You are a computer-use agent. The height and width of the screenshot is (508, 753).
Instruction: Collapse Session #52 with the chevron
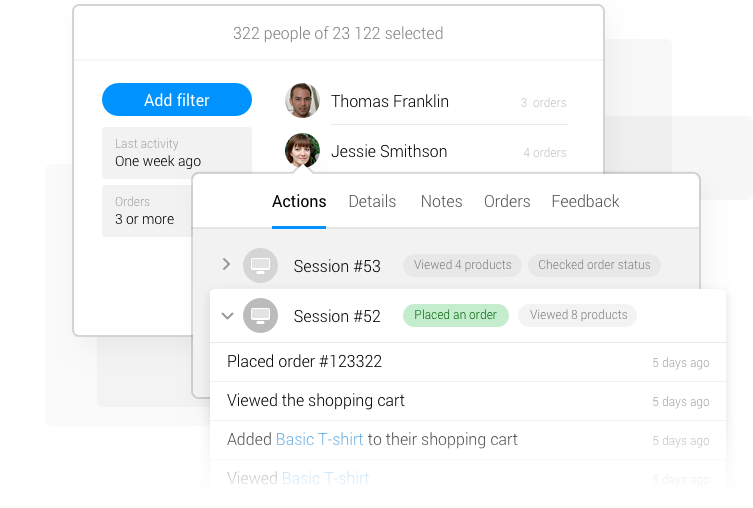(x=227, y=315)
